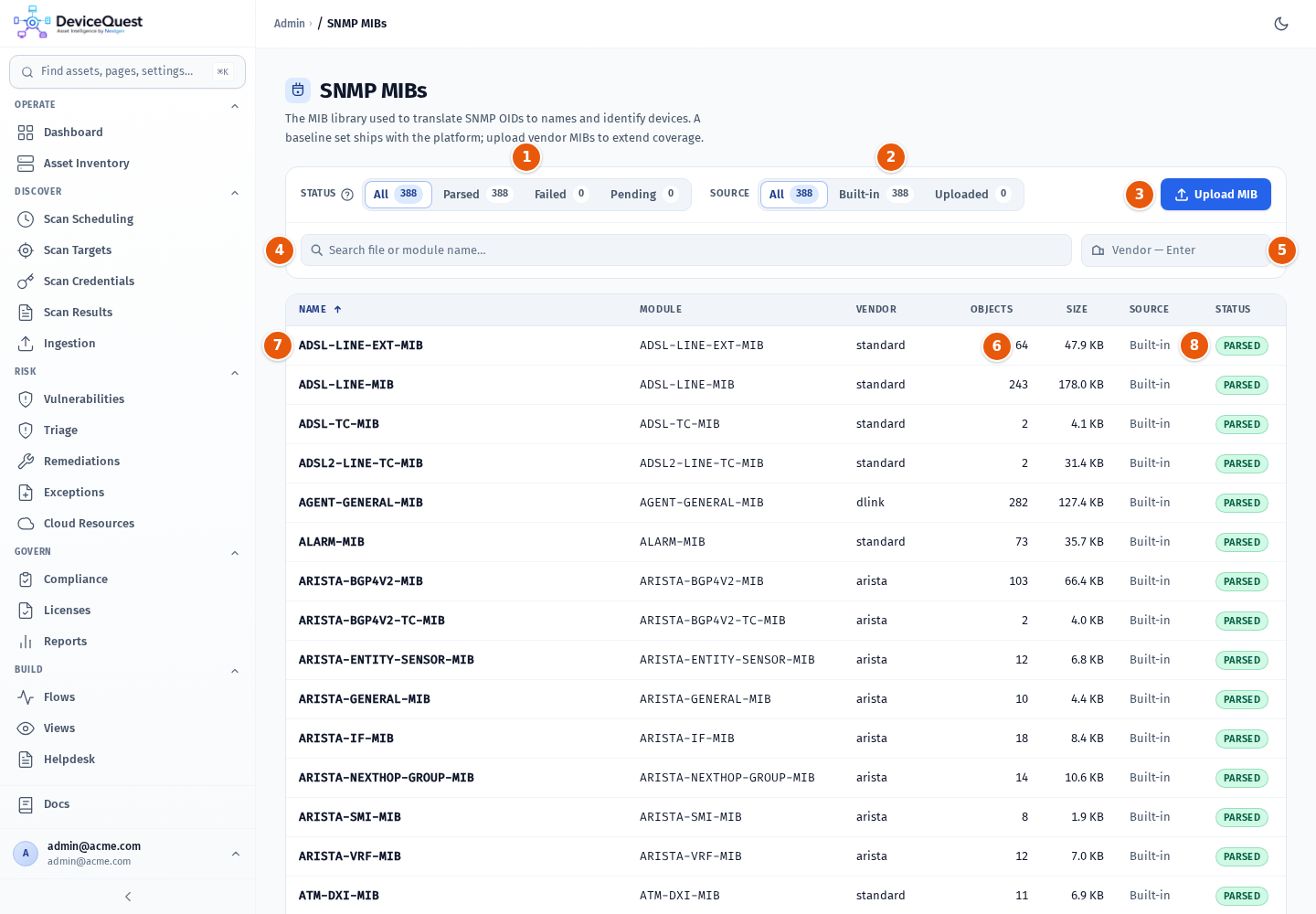
Task: Click the Views eye icon
Action: 26,728
